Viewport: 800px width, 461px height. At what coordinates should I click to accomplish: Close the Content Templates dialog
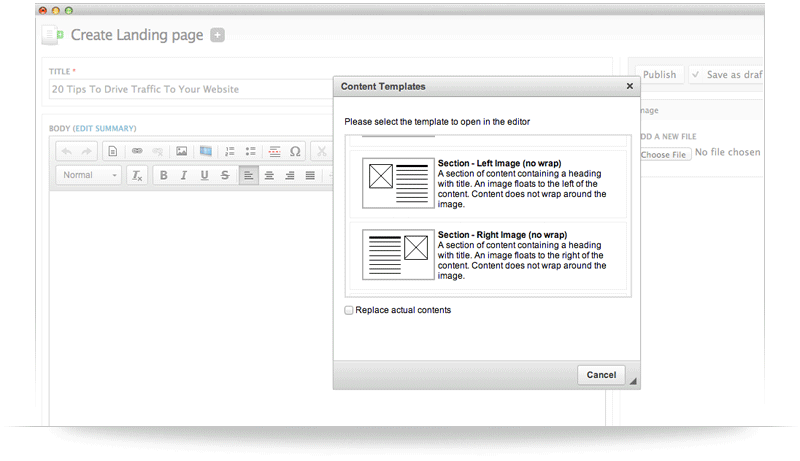(x=630, y=86)
